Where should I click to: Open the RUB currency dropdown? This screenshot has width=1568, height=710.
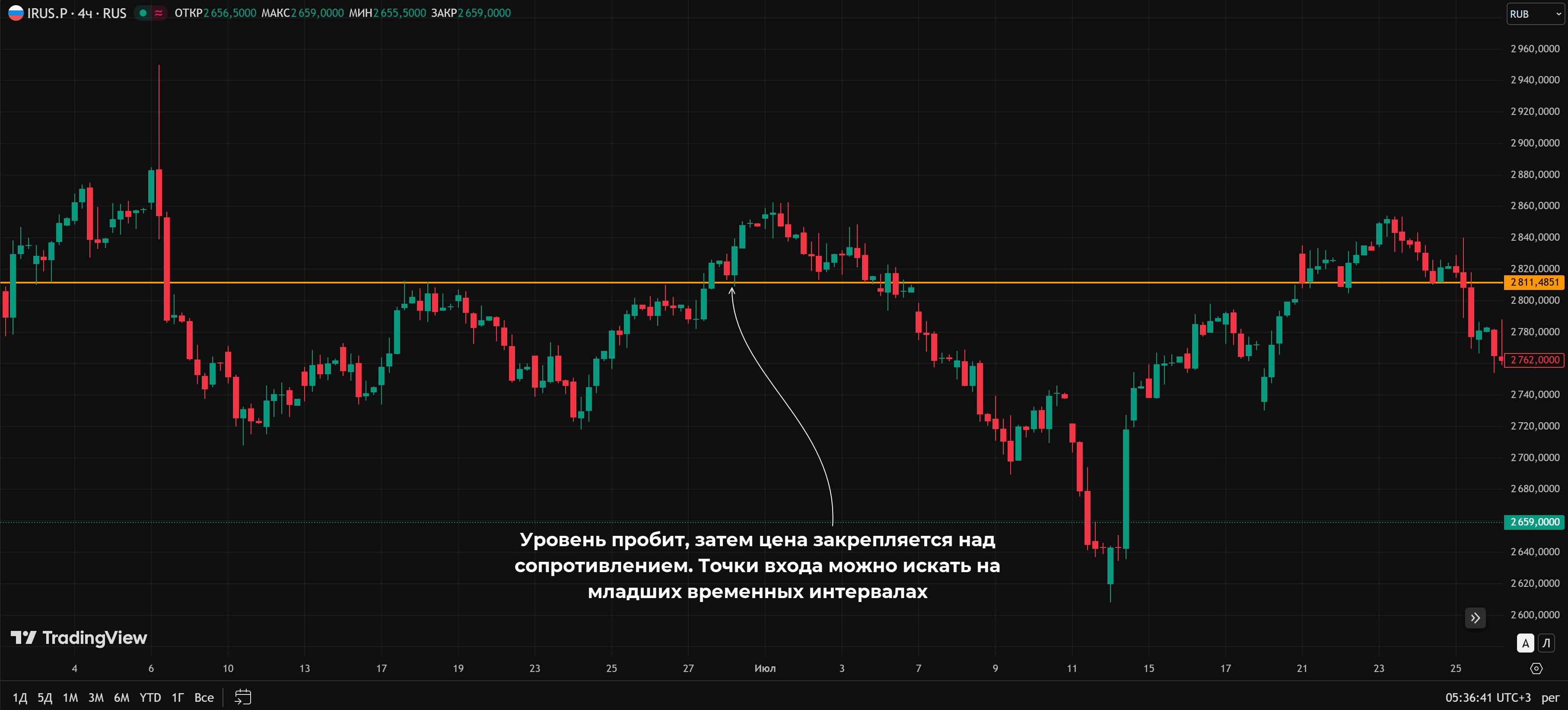click(x=1535, y=14)
